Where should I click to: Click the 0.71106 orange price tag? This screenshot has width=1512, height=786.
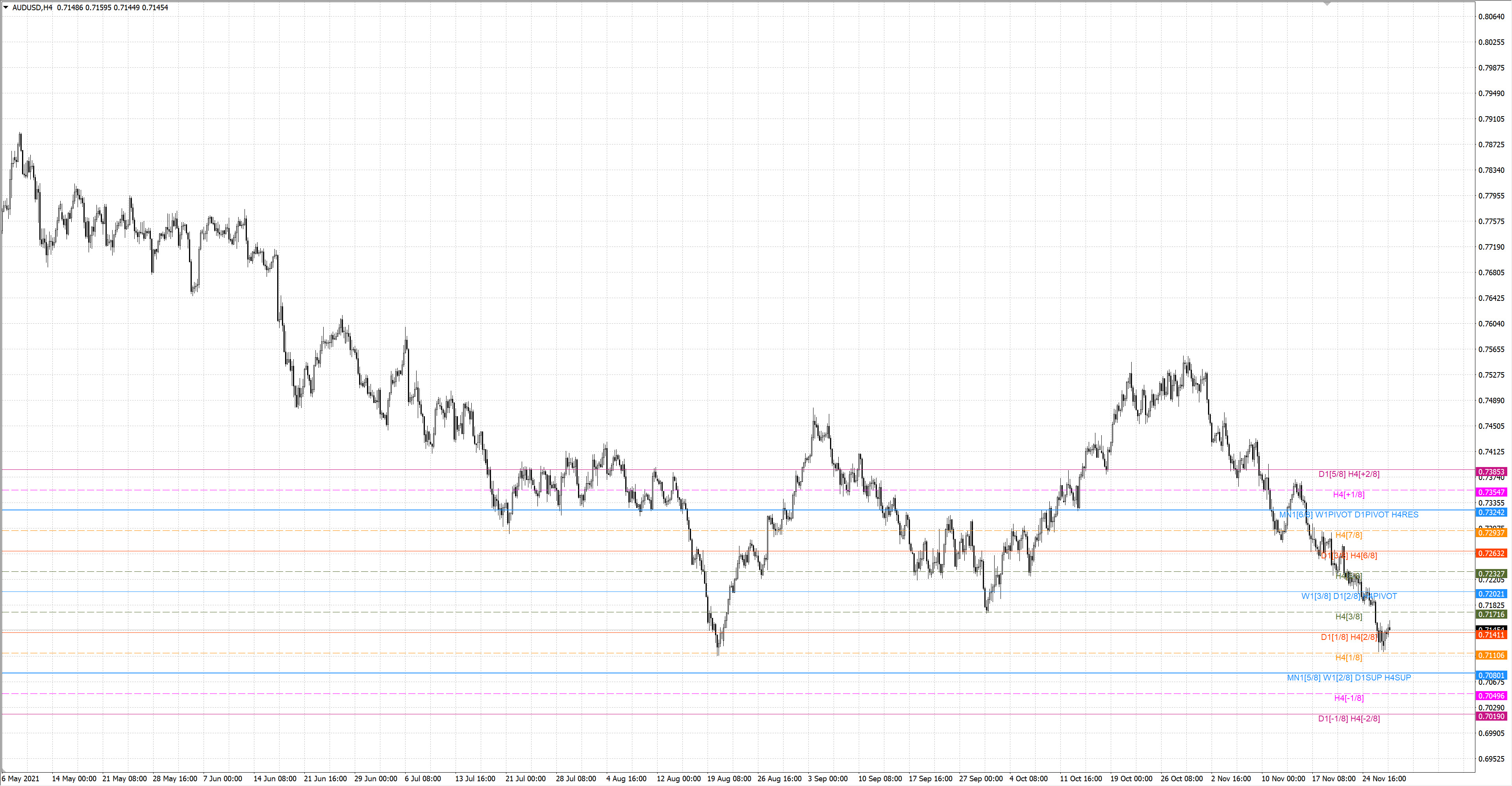1491,655
